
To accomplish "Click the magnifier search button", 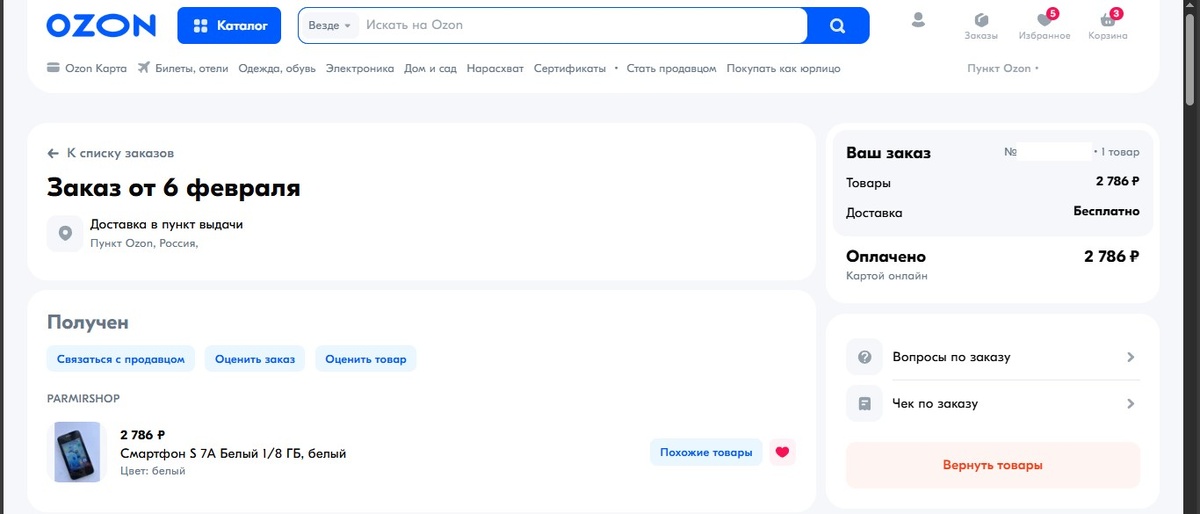I will tap(838, 26).
